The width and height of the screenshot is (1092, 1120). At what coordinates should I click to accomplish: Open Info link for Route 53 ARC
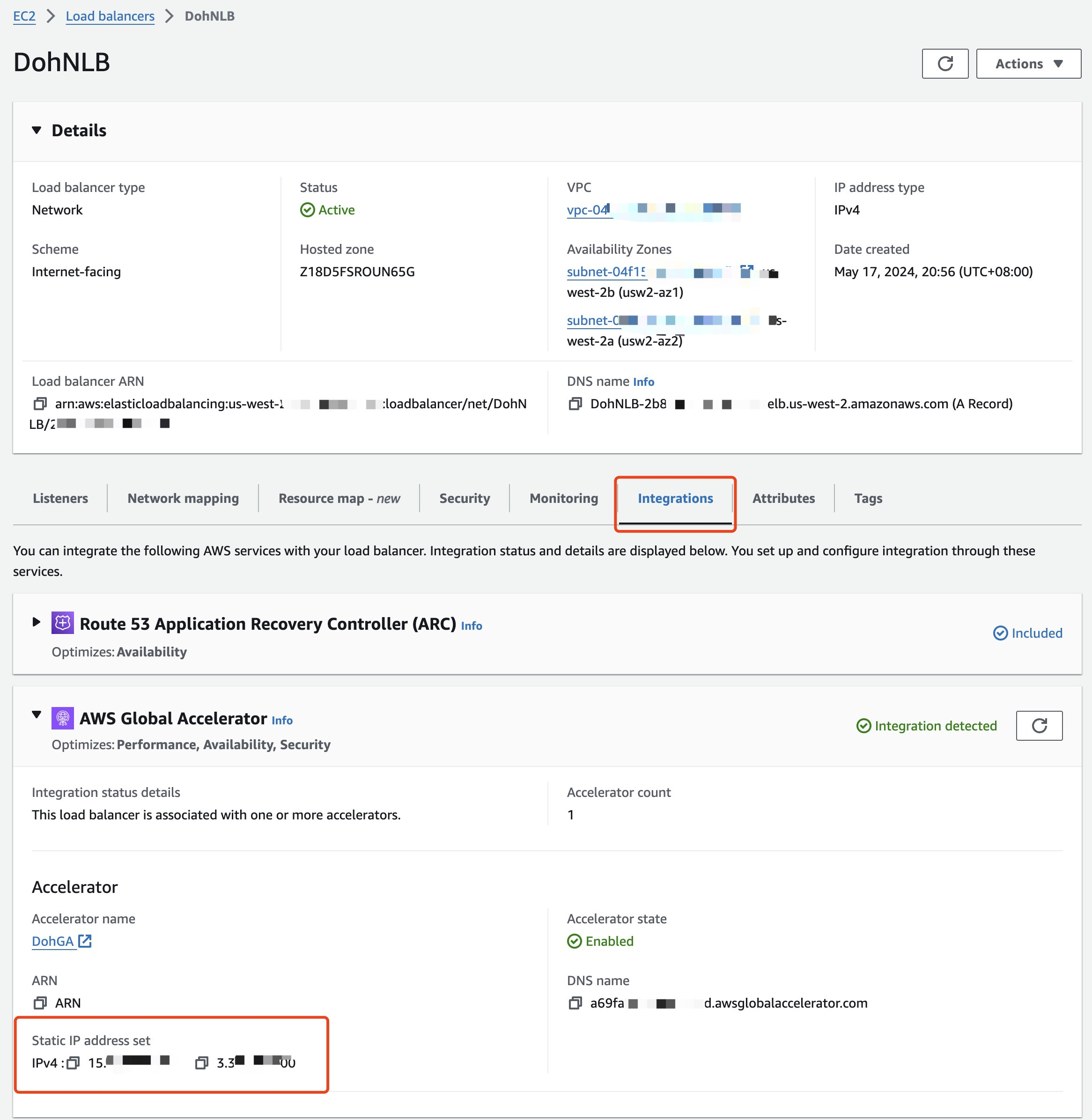(x=472, y=626)
